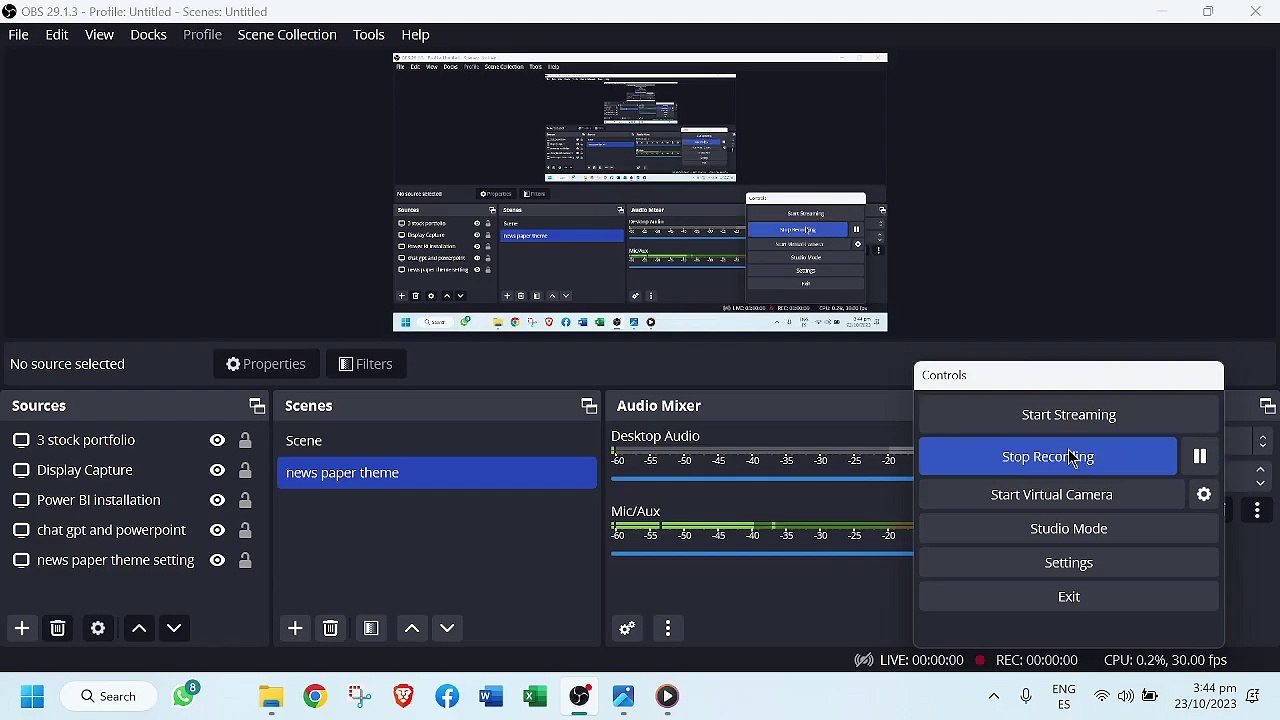Open the View menu
This screenshot has height=720, width=1280.
pyautogui.click(x=99, y=34)
